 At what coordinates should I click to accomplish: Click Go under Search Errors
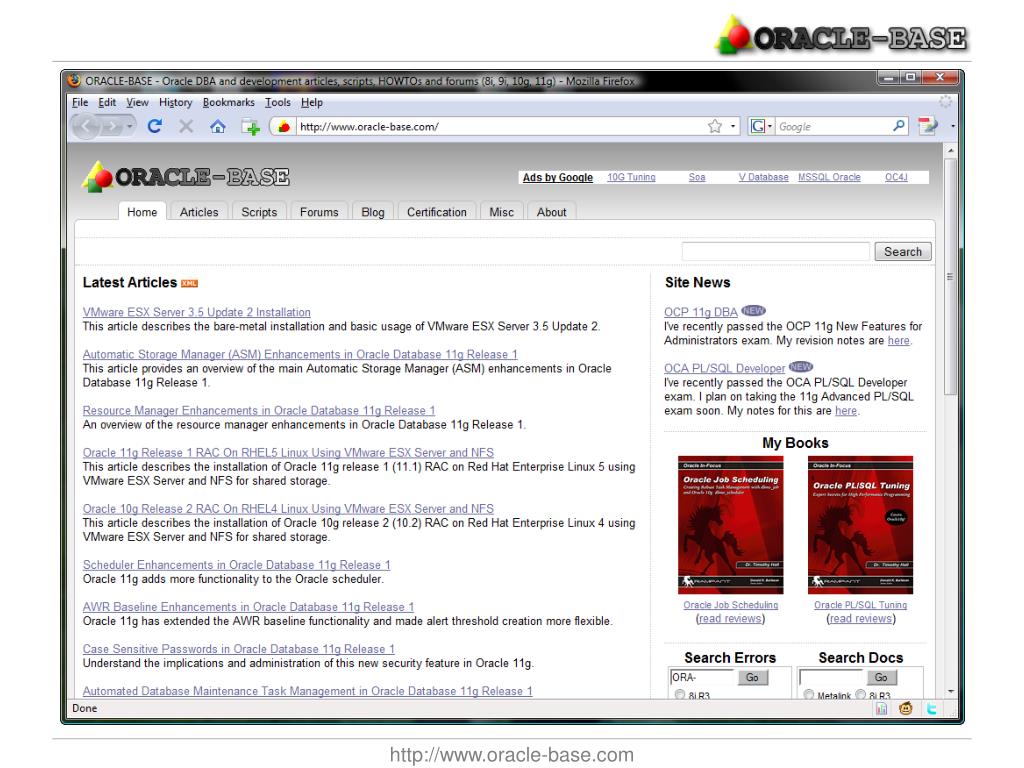752,677
